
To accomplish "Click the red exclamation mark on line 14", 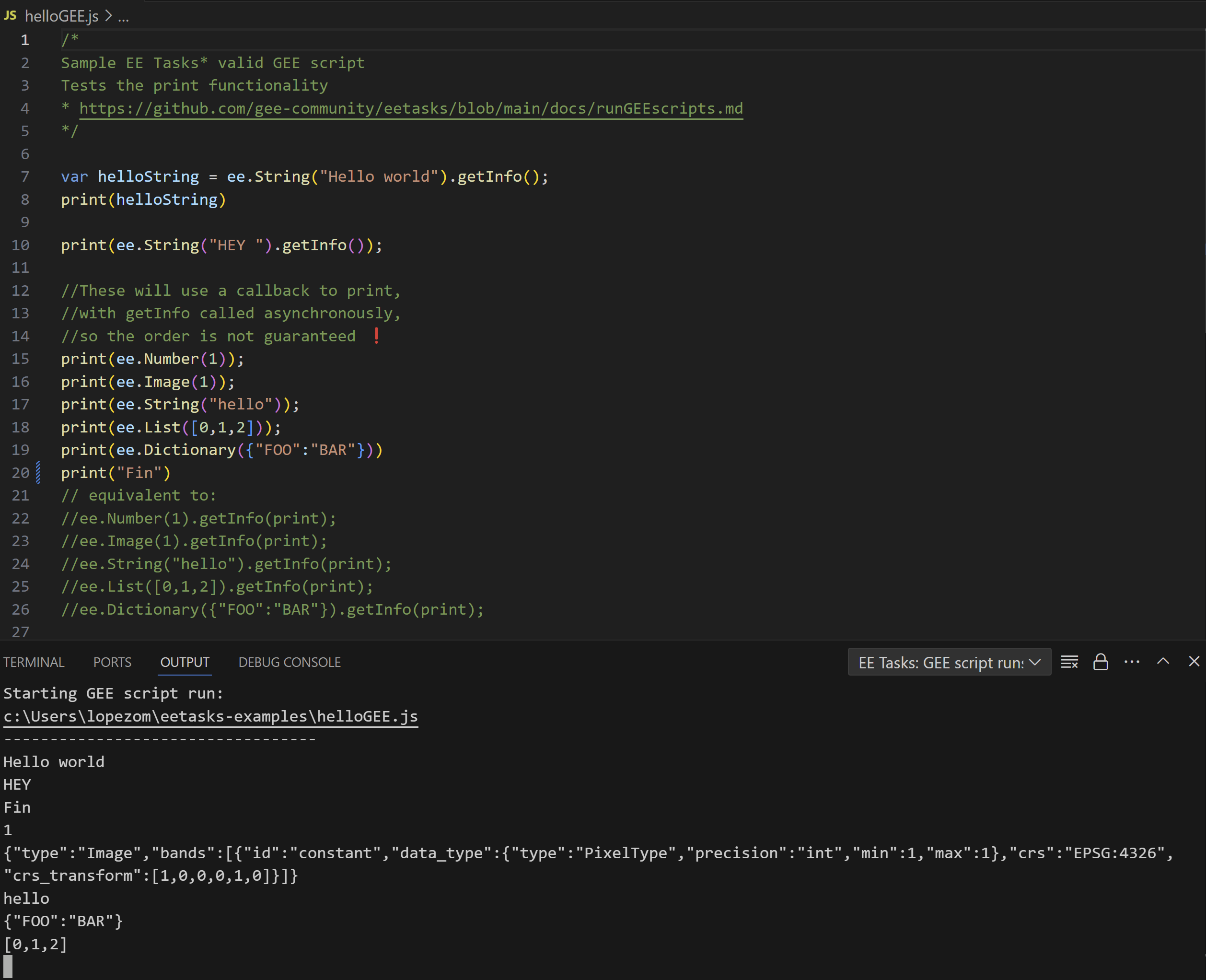I will coord(376,336).
